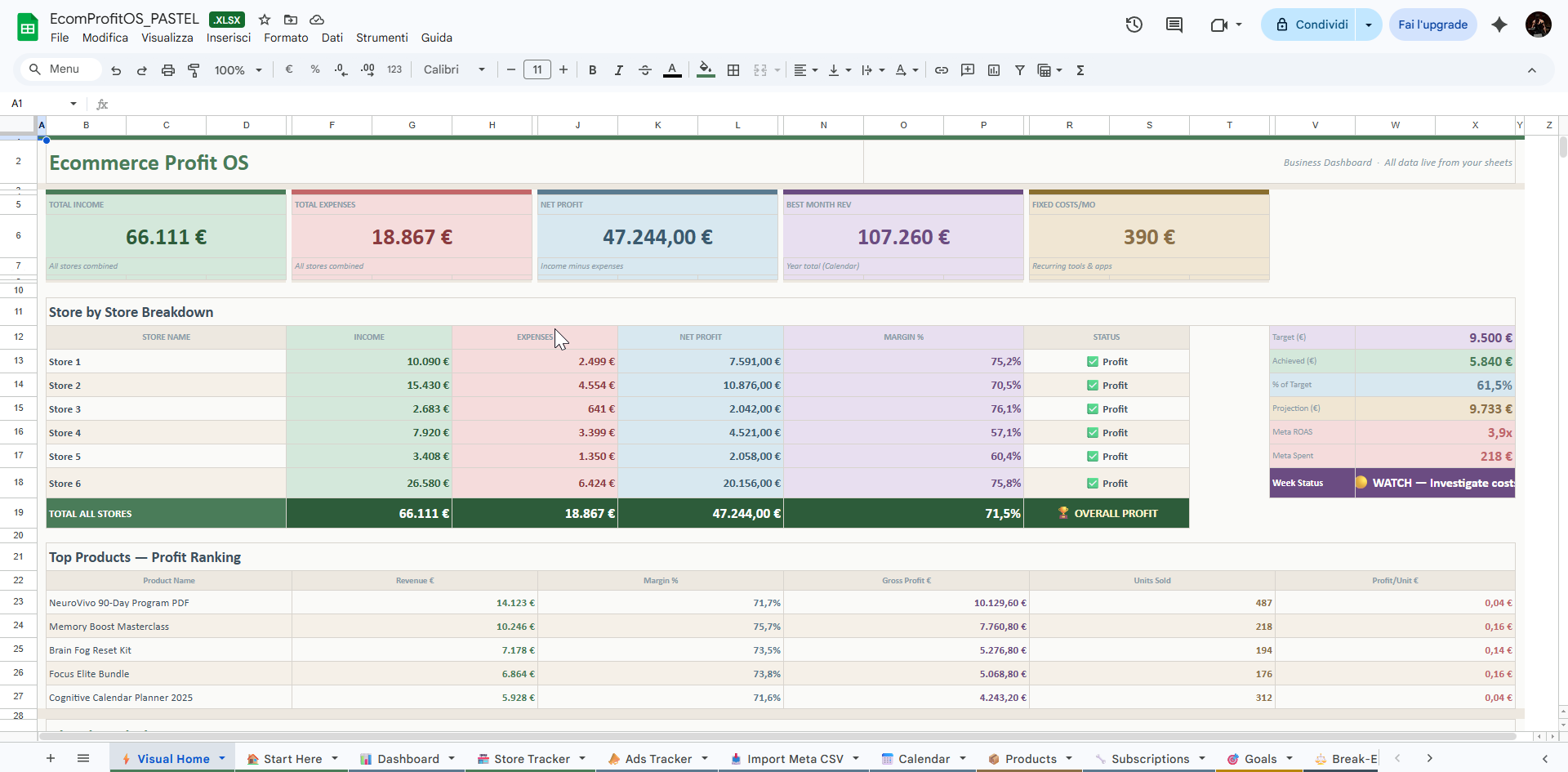Click the create filter funnel icon
The height and width of the screenshot is (772, 1568).
tap(1019, 70)
